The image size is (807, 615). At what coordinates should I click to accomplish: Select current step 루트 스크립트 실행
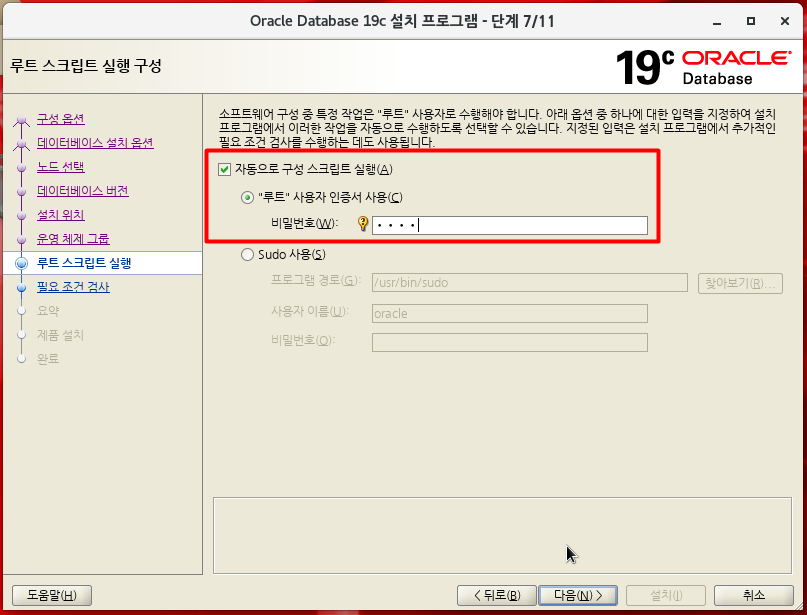84,263
